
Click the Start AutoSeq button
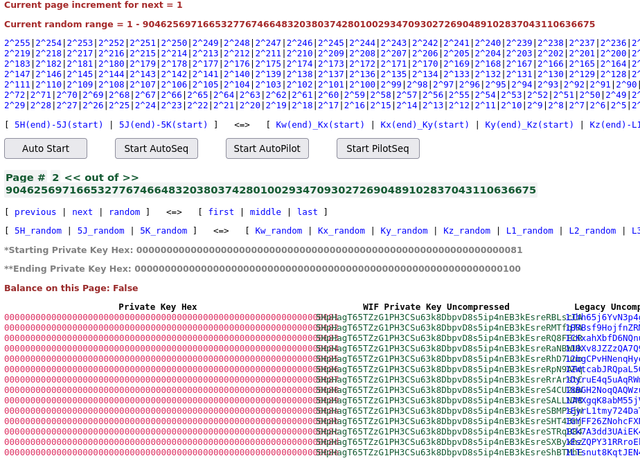[156, 149]
